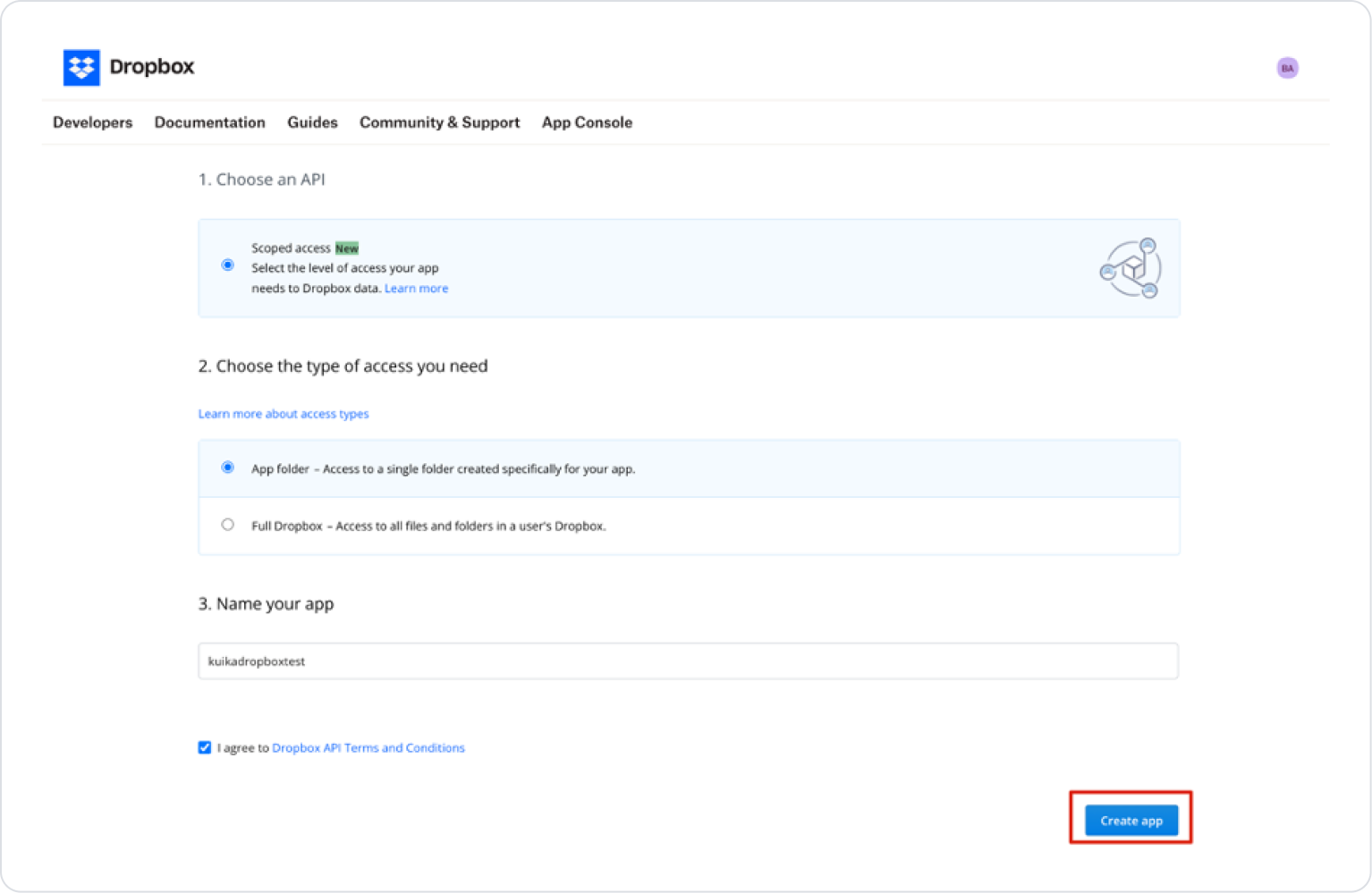Click the '3. Name your app' heading
This screenshot has height=893, width=1372.
[266, 604]
